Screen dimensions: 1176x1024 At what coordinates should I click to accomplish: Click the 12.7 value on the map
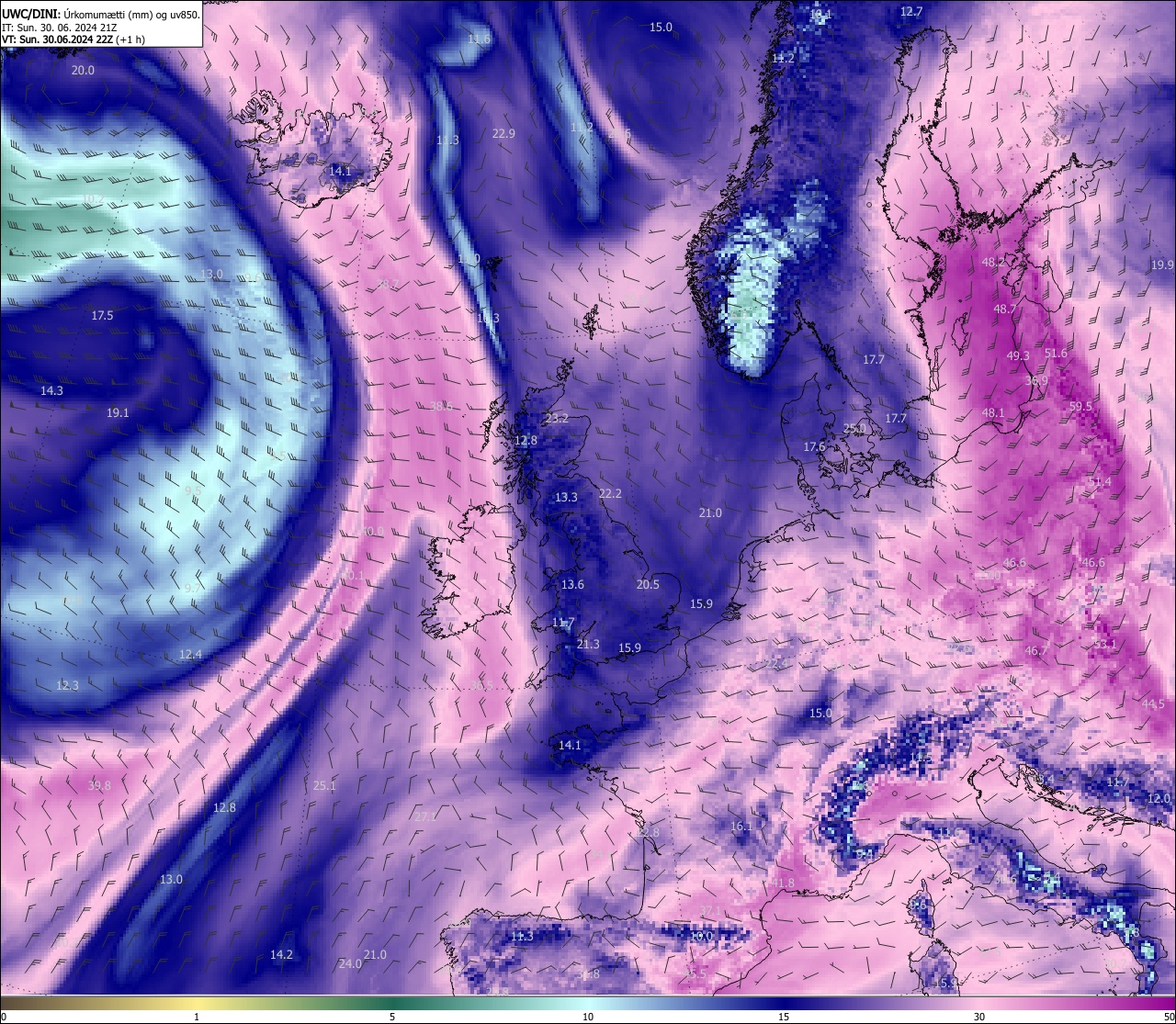[910, 12]
